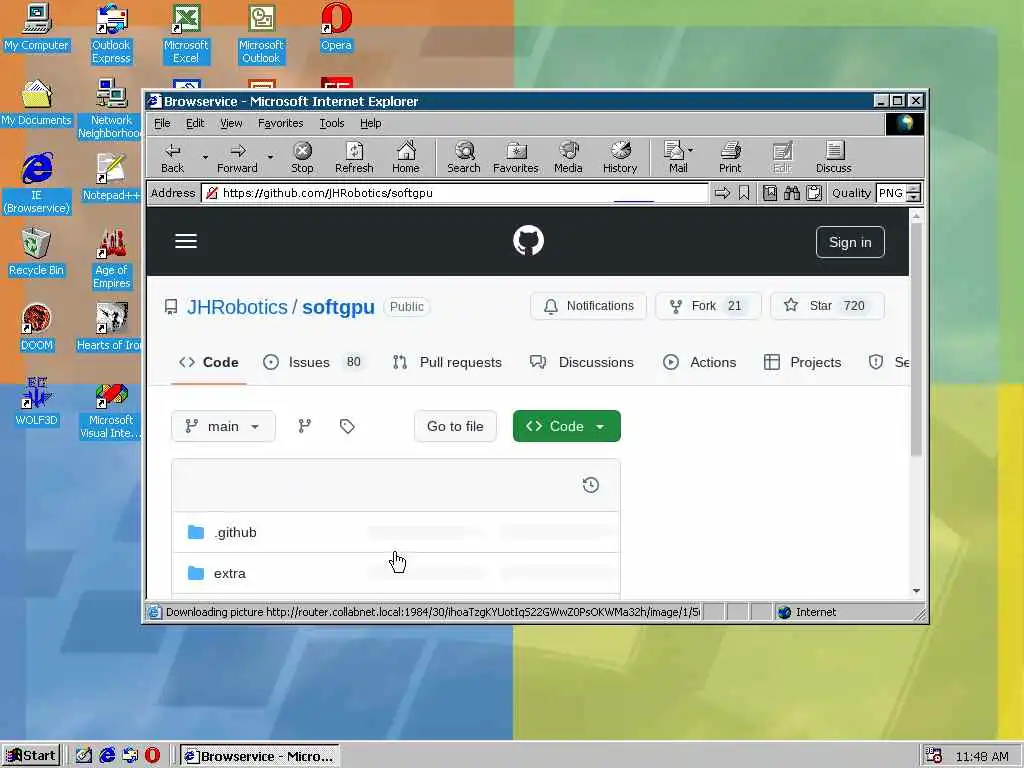
Task: Select the Microsoft Excel desktop icon
Action: coord(186,34)
